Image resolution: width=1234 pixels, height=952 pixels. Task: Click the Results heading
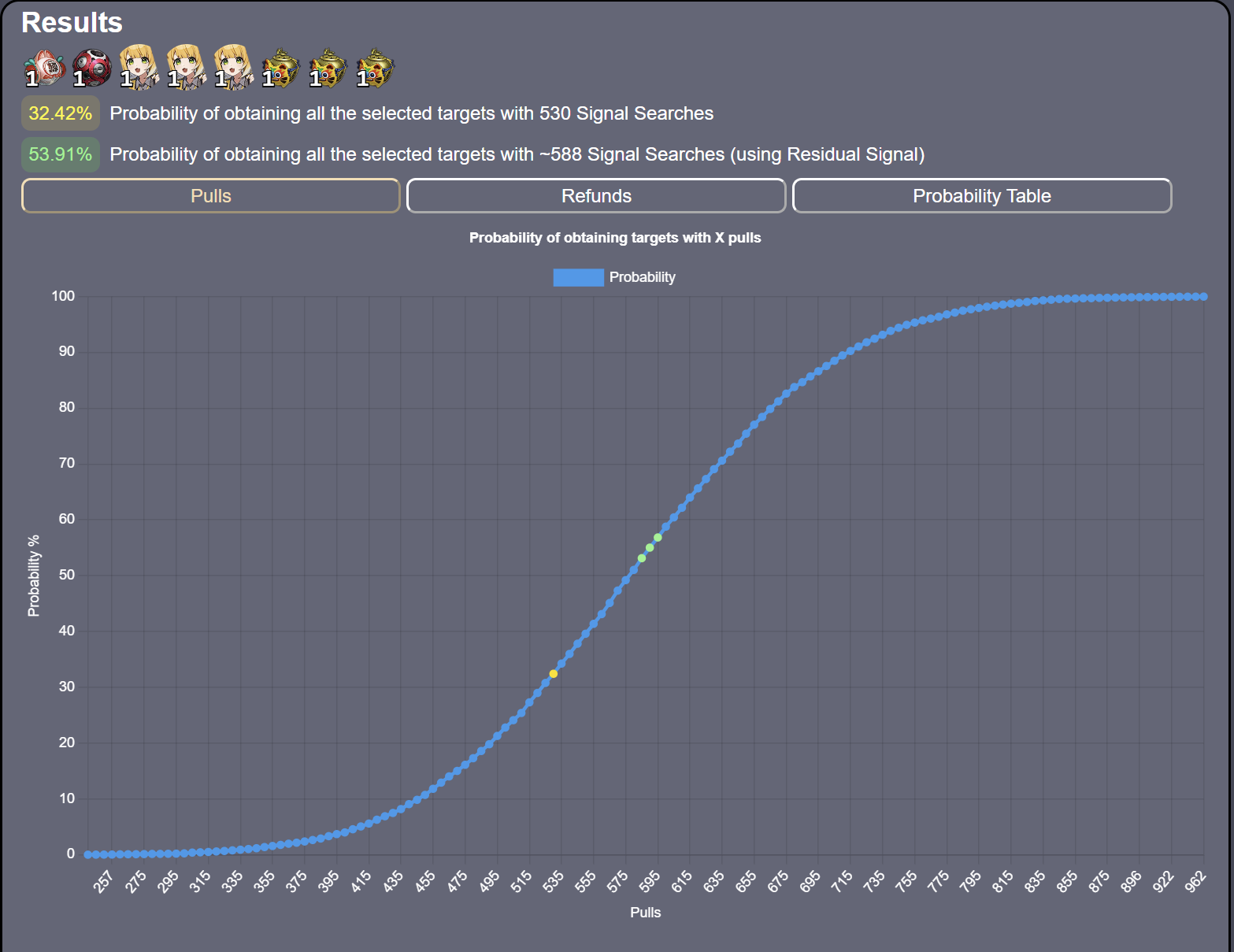(x=72, y=22)
